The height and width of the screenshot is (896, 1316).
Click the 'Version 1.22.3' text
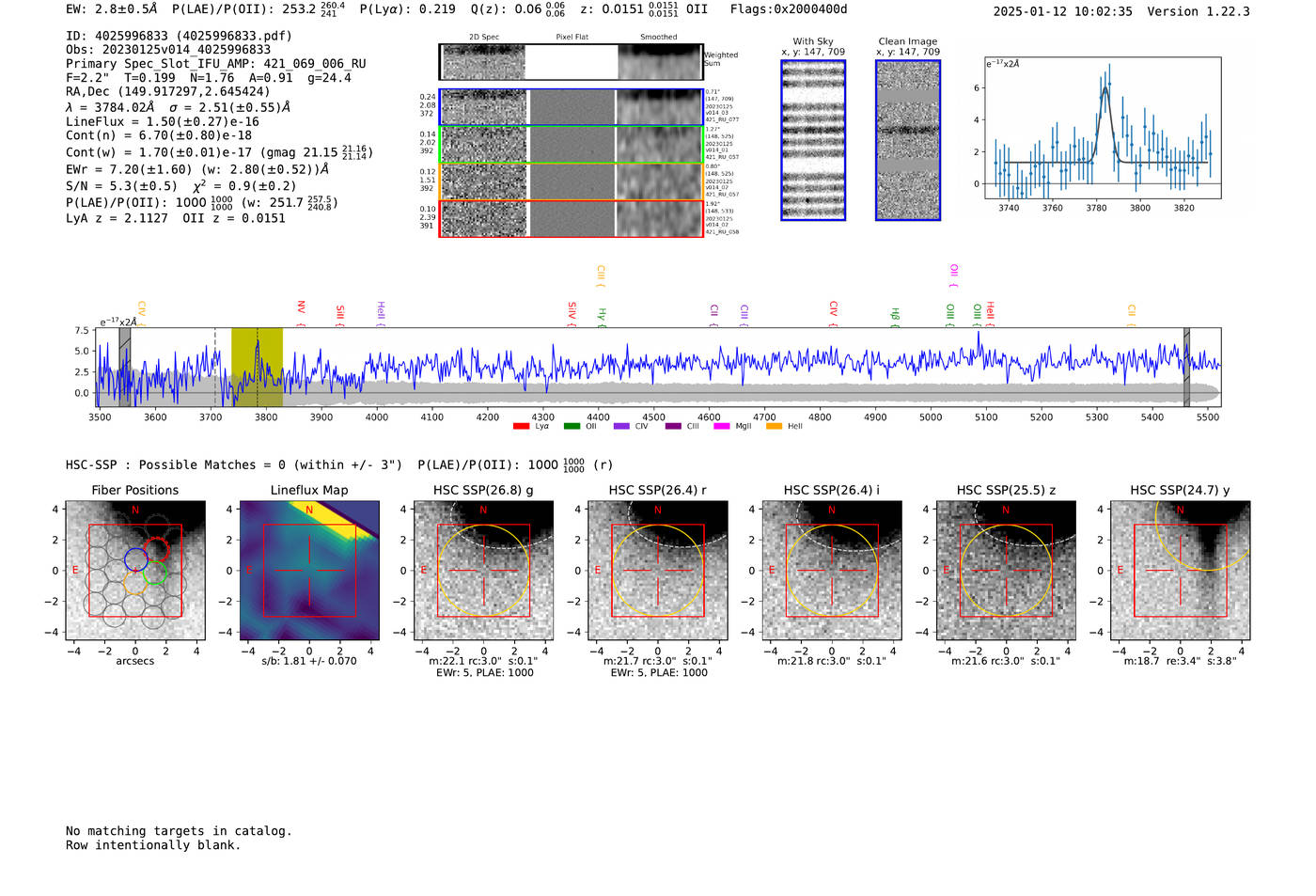tap(1198, 11)
